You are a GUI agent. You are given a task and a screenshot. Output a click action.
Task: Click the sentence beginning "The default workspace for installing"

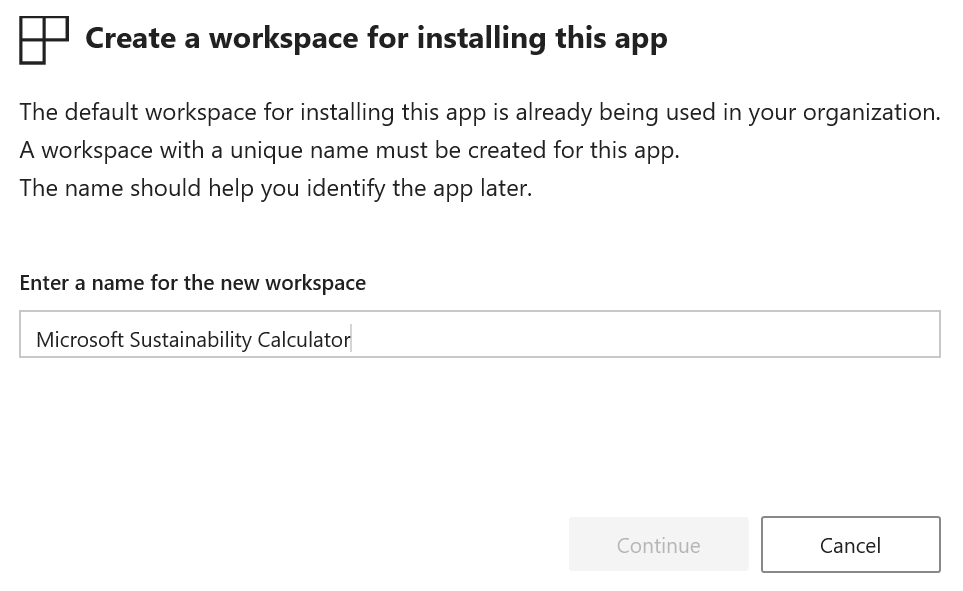pos(480,112)
